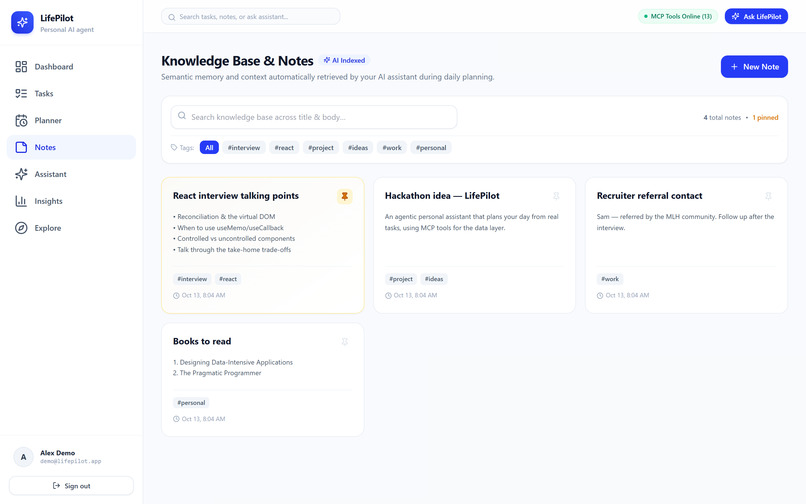Click clock icon on Books to read note
Viewport: 806px width, 504px height.
[176, 419]
